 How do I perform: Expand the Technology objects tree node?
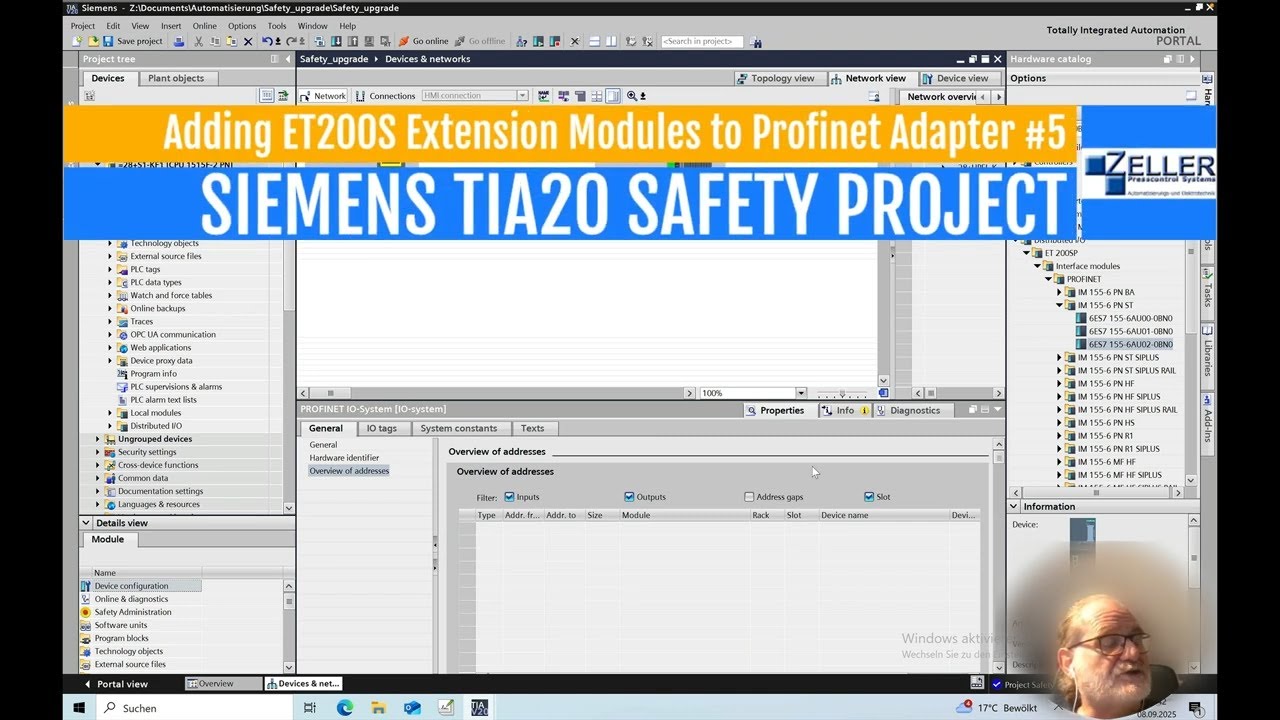point(110,243)
